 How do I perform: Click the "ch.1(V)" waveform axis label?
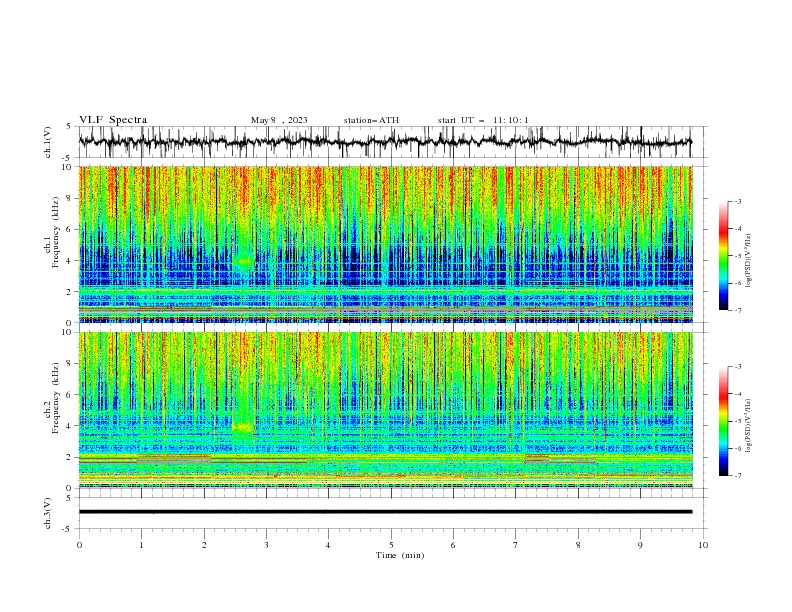pyautogui.click(x=48, y=142)
